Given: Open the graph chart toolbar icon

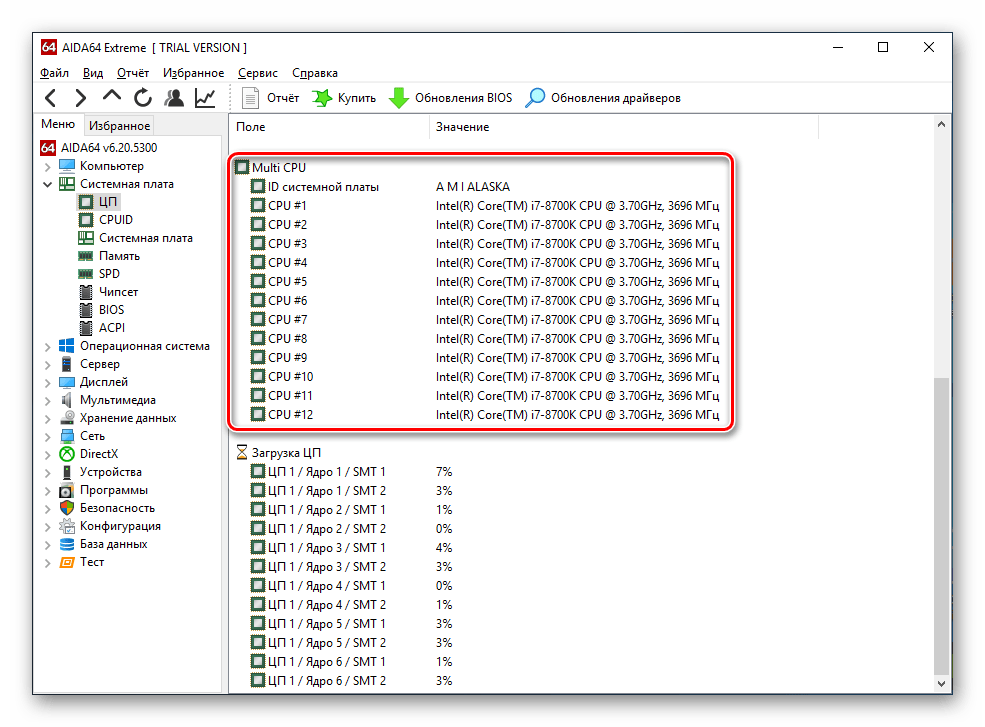Looking at the screenshot, I should tap(205, 98).
